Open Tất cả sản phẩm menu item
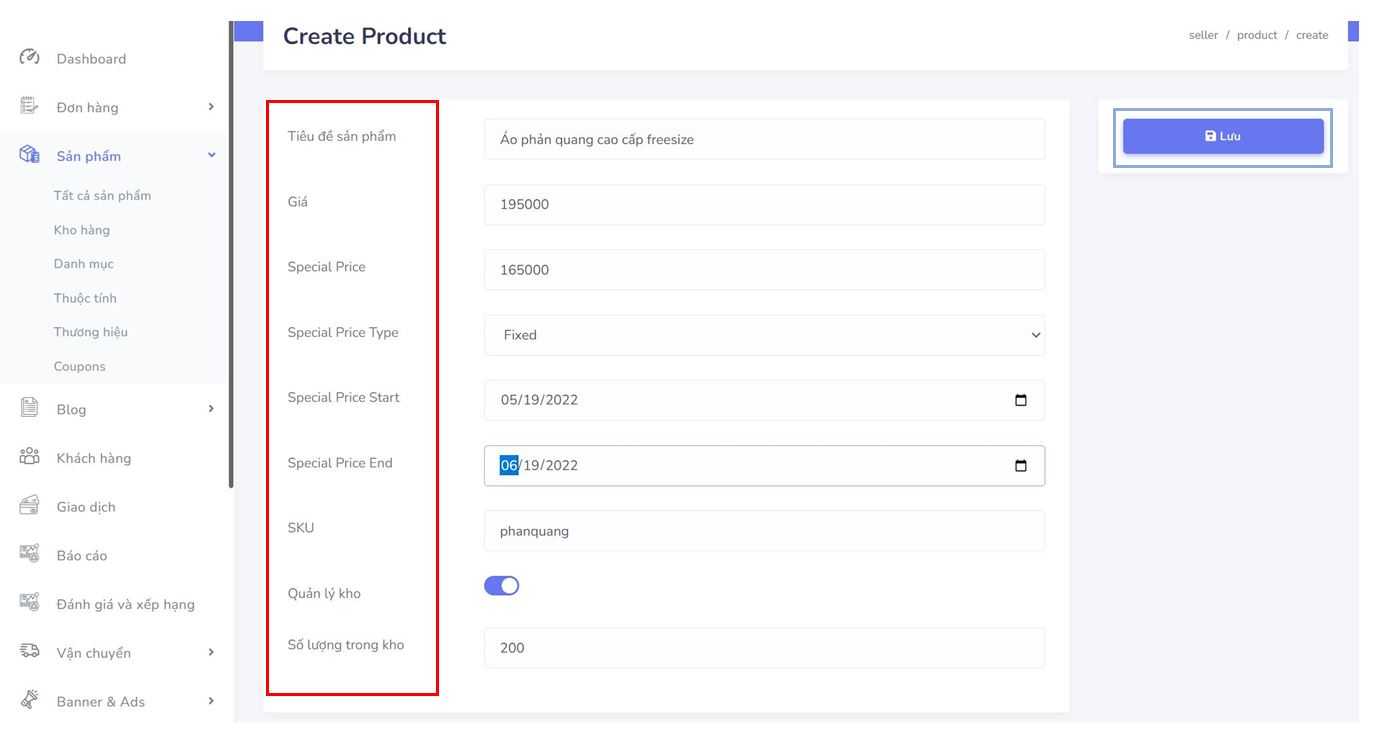The height and width of the screenshot is (735, 1374). 102,196
